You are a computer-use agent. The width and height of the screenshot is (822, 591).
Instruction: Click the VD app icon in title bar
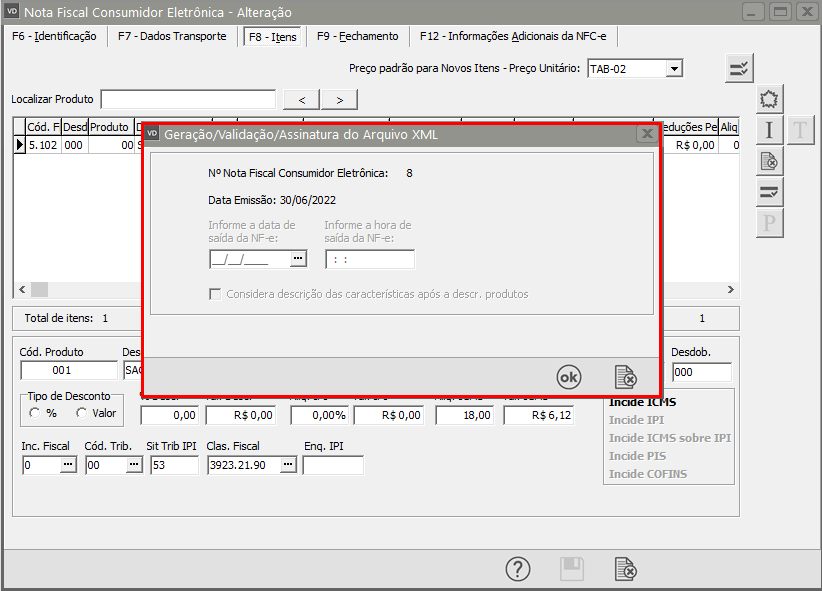tap(12, 11)
